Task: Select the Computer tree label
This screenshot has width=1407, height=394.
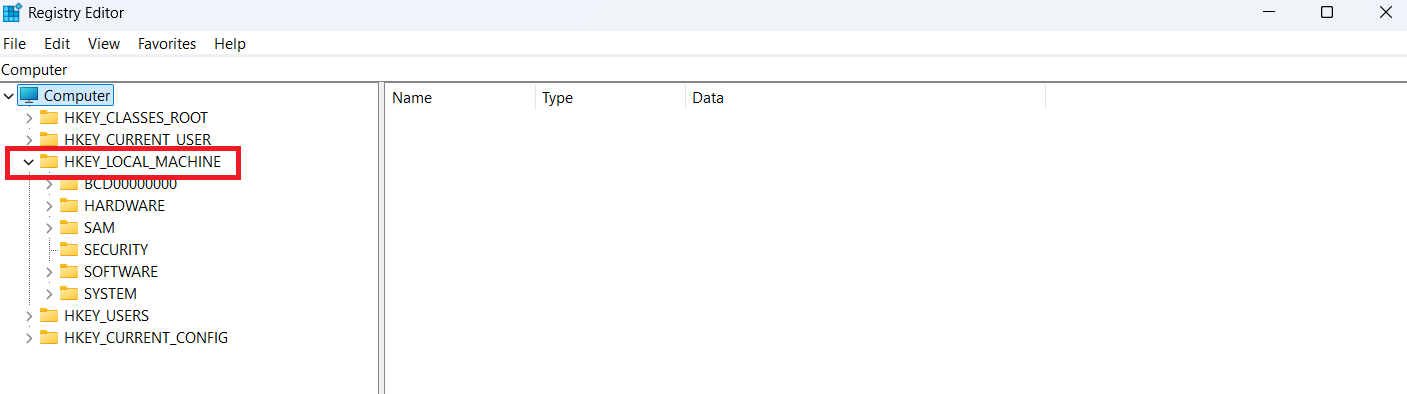Action: 77,95
